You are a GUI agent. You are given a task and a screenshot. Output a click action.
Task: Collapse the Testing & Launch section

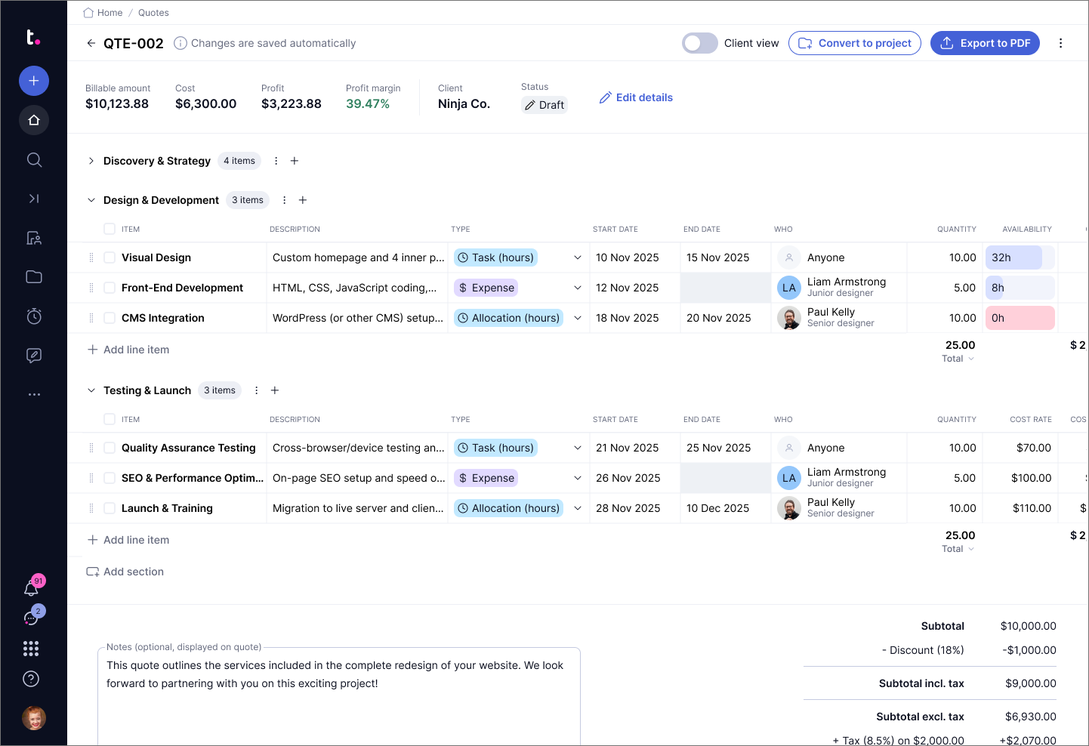91,391
